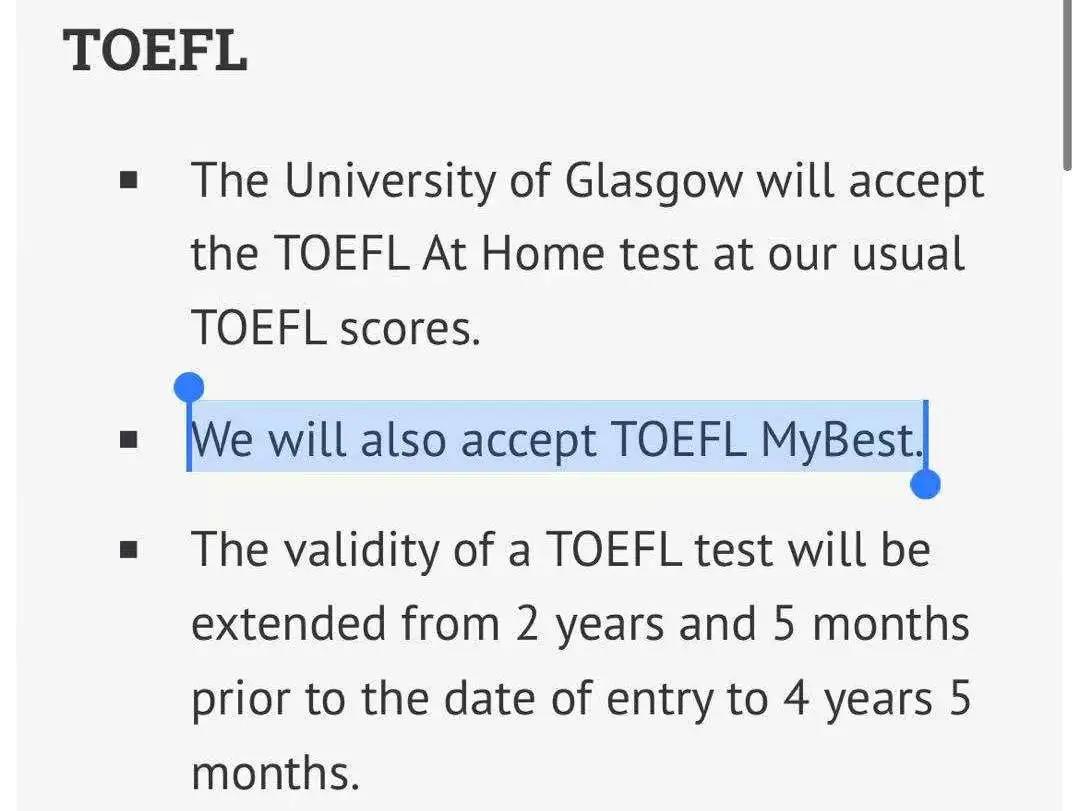This screenshot has width=1080, height=811.
Task: Click the final word 'months.' on the last line
Action: (274, 772)
